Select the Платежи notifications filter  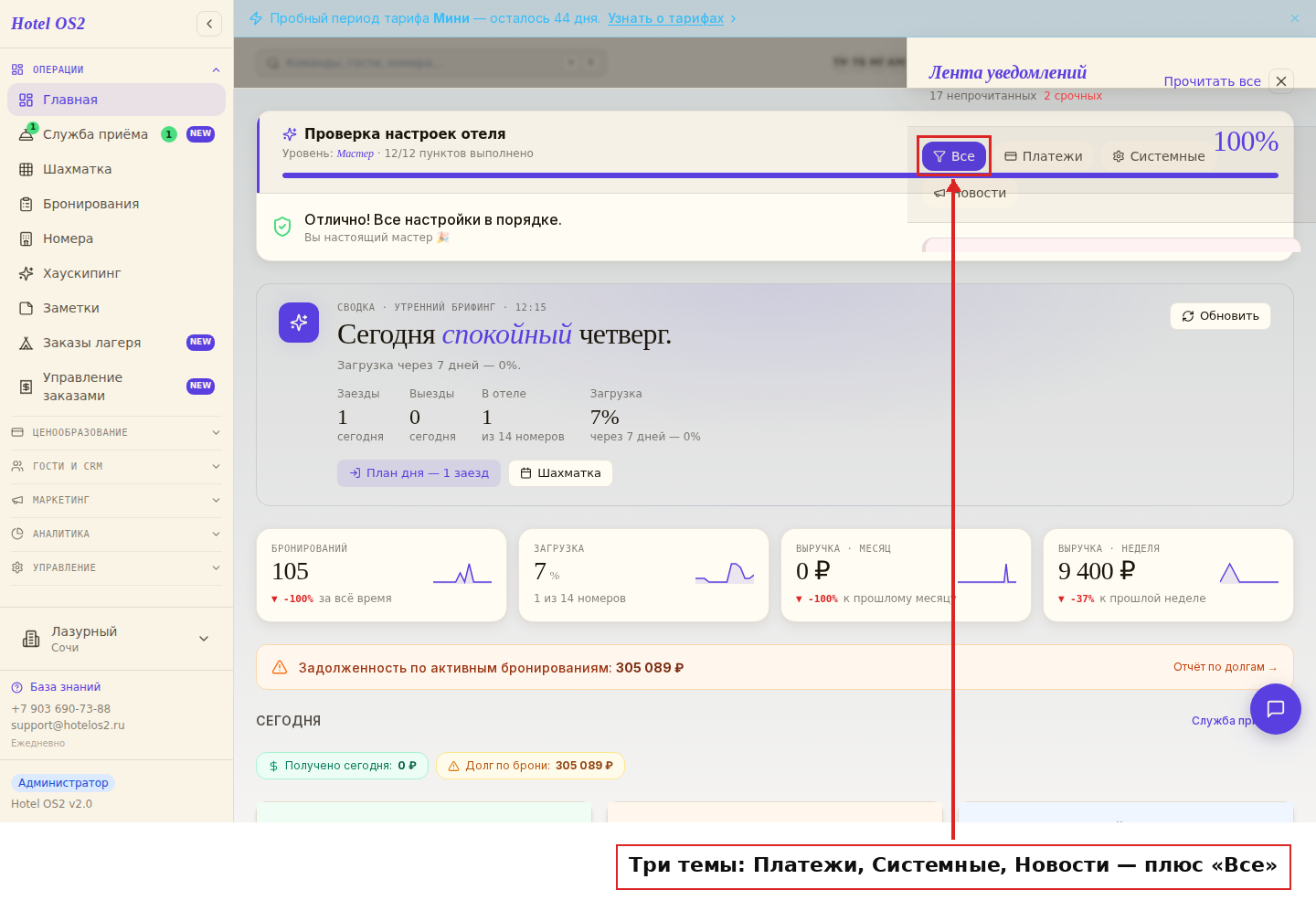tap(1044, 156)
